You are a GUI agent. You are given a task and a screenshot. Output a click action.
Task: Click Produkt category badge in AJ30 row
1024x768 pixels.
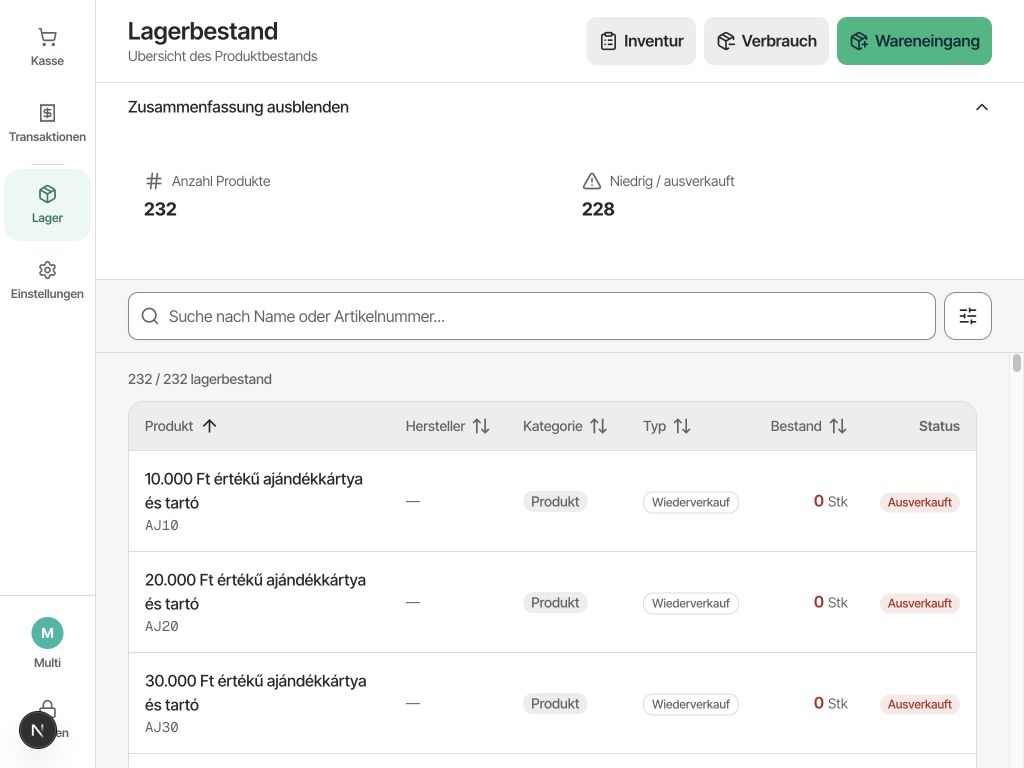tap(555, 704)
